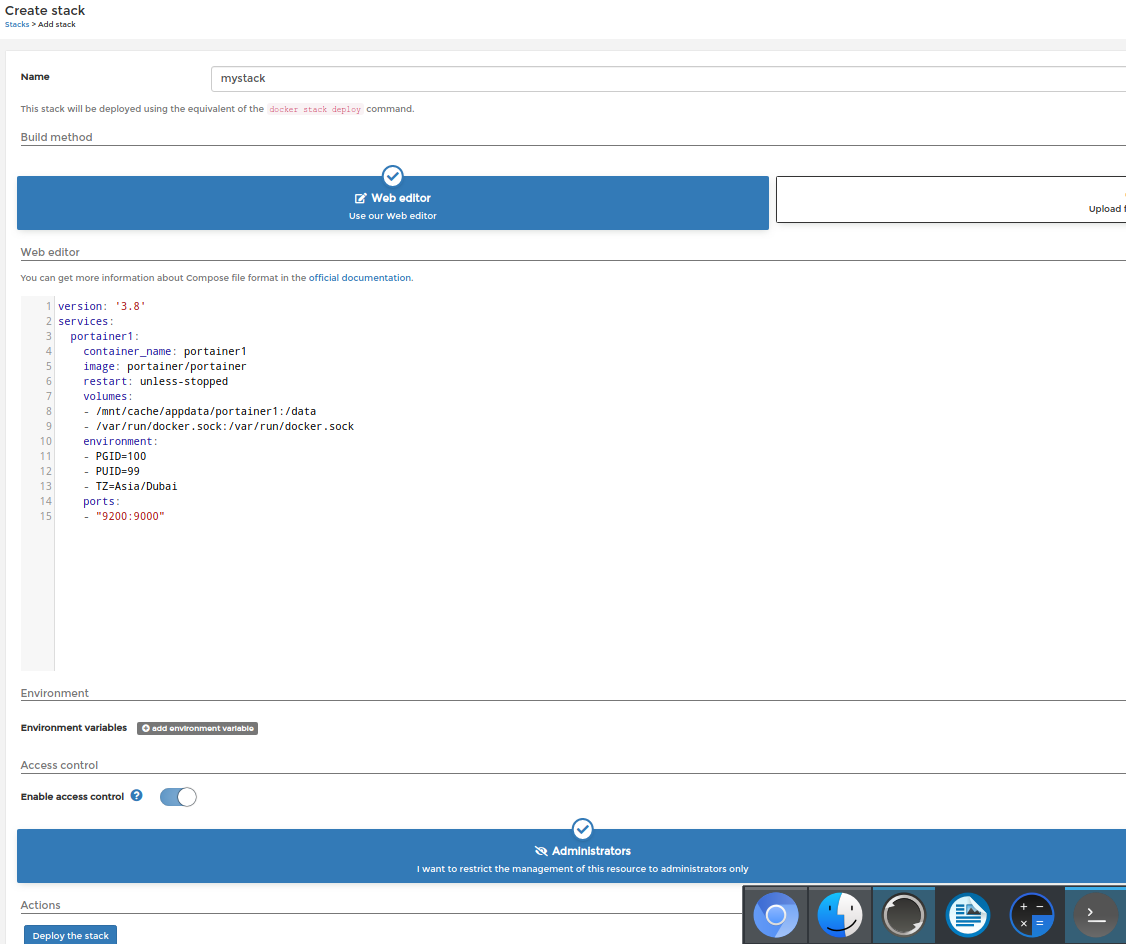Open the calculator from the taskbar
The width and height of the screenshot is (1126, 944).
click(1031, 914)
